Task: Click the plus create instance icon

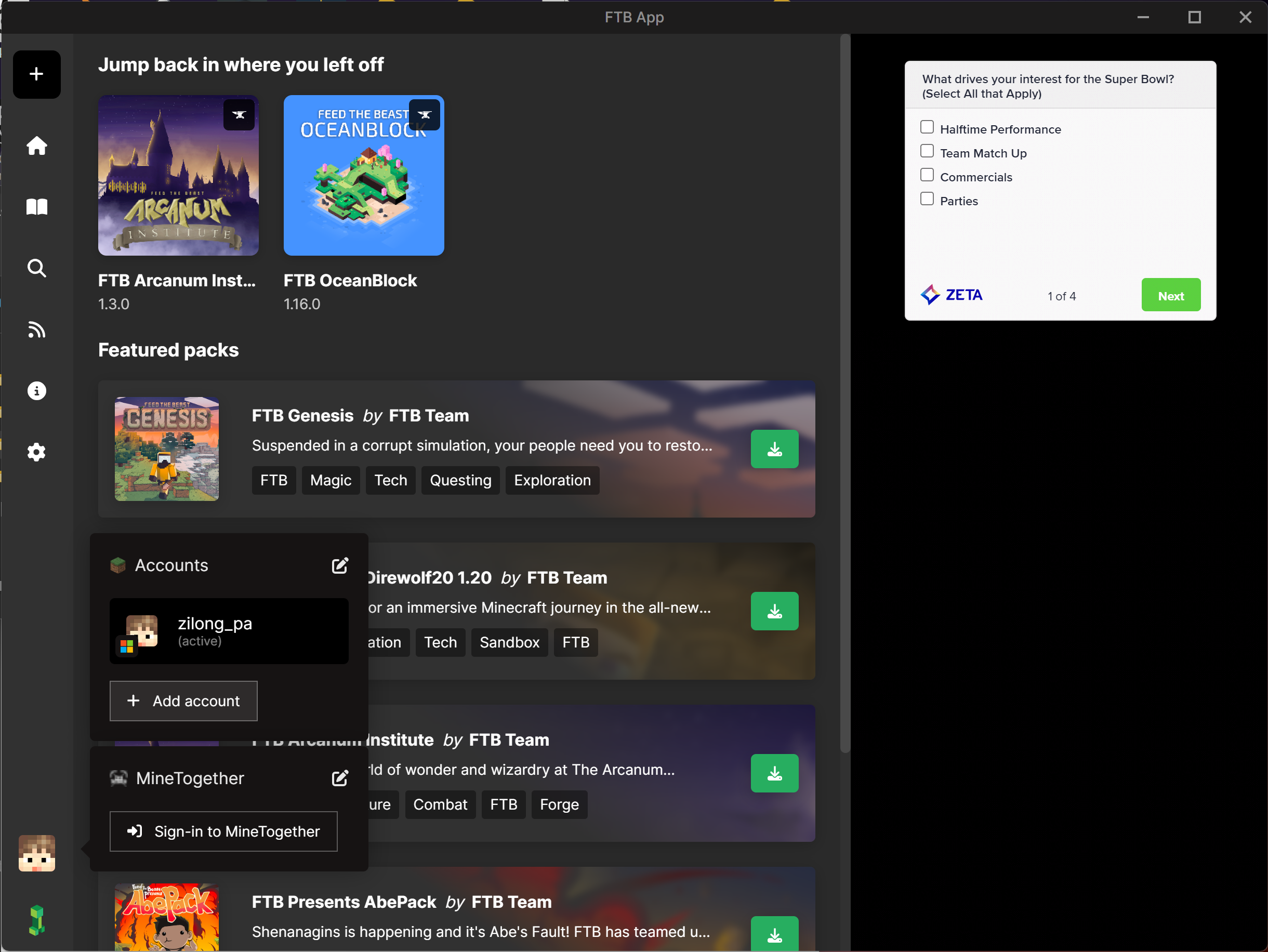Action: [x=37, y=74]
